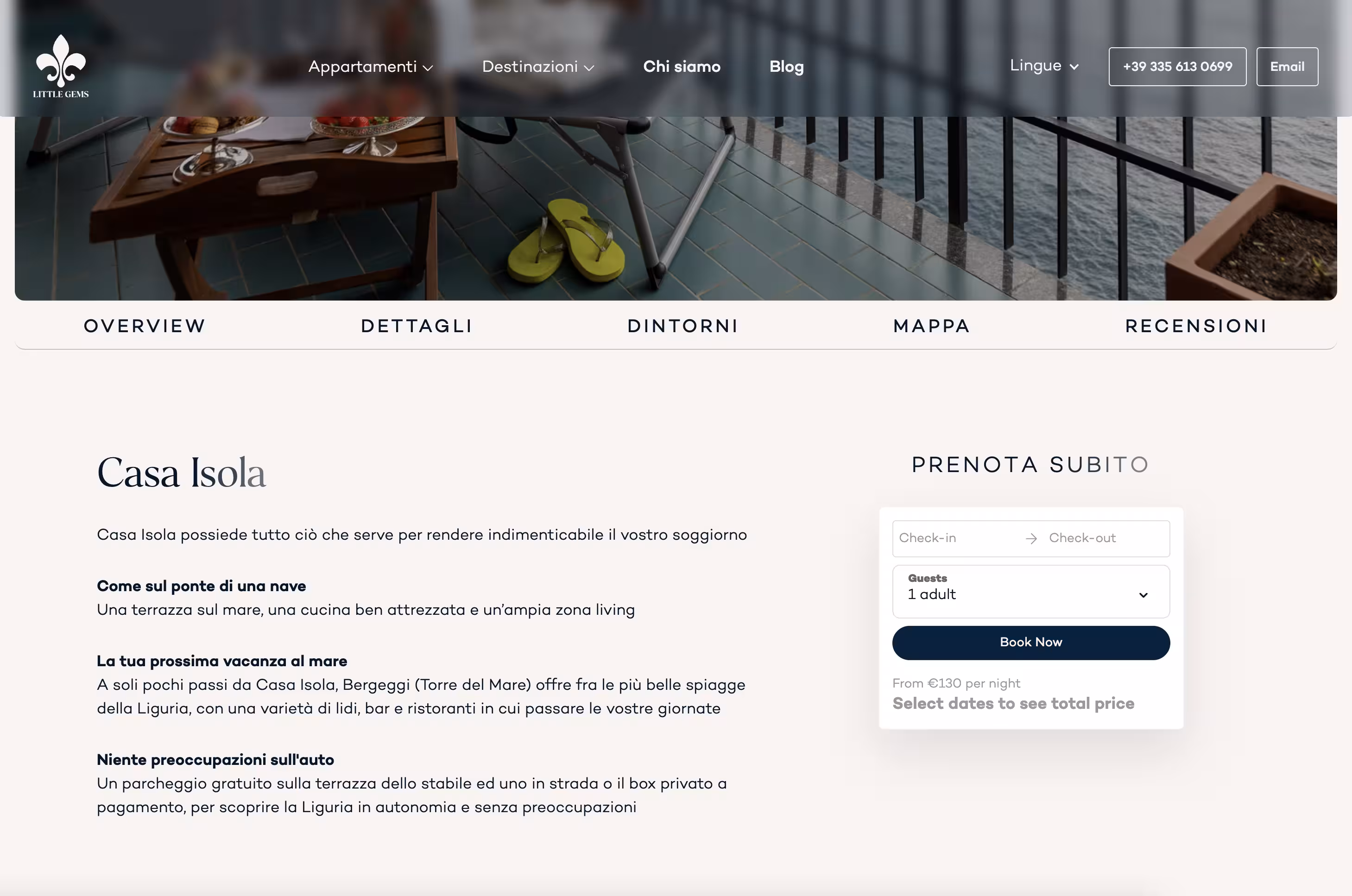
Task: Click the Little Gems fleur-de-lis logo
Action: coord(61,66)
